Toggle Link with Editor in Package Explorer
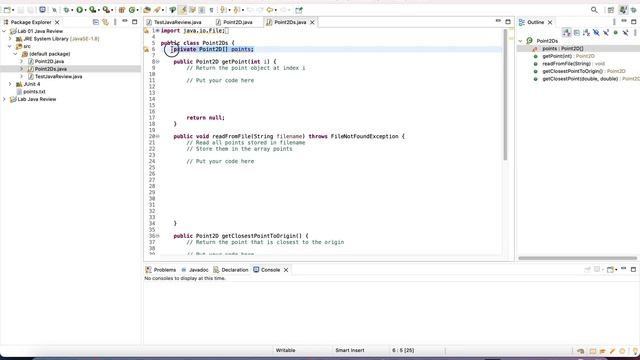640x360 pixels. (x=105, y=22)
